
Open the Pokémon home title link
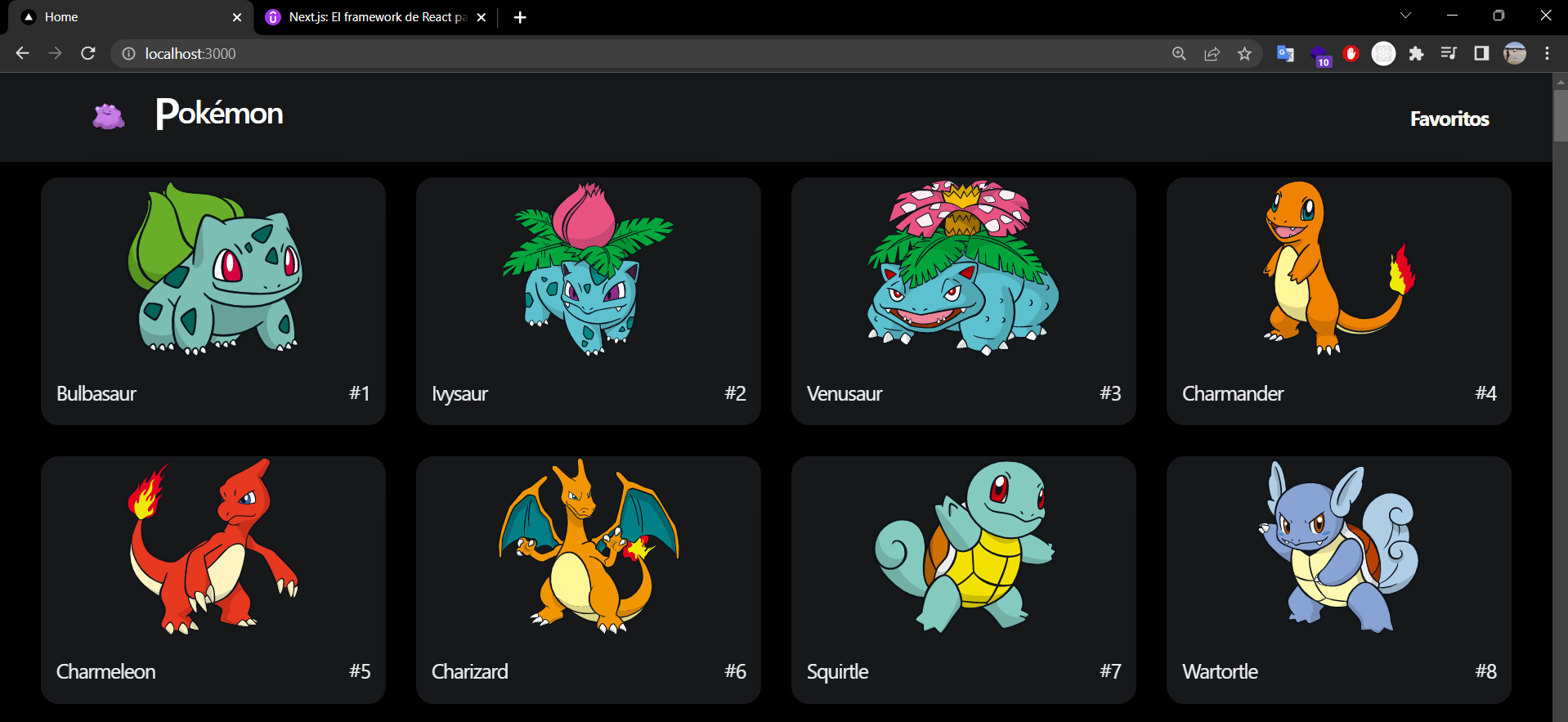click(x=220, y=114)
